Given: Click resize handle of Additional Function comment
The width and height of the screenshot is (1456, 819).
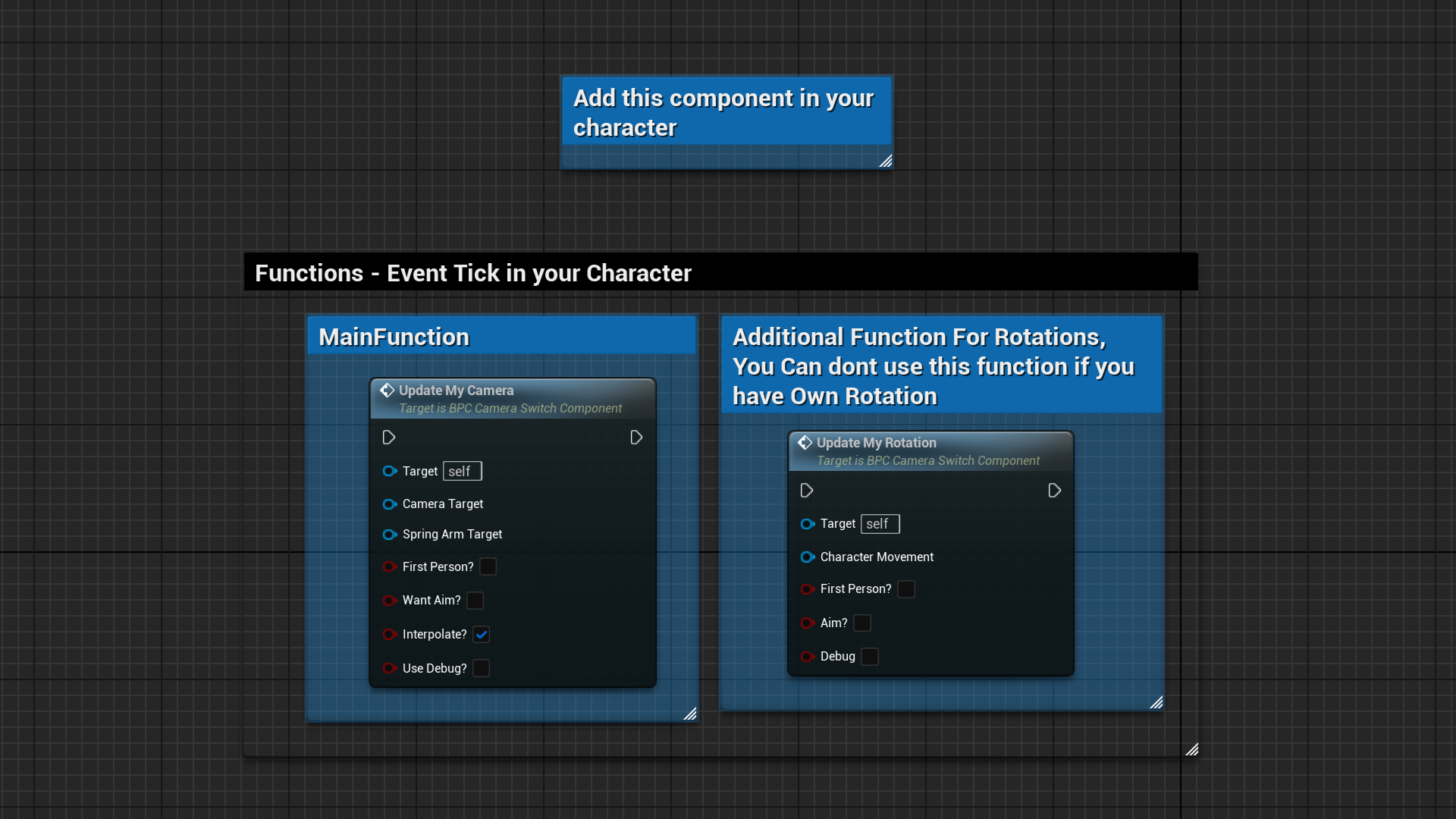Looking at the screenshot, I should [x=1156, y=702].
